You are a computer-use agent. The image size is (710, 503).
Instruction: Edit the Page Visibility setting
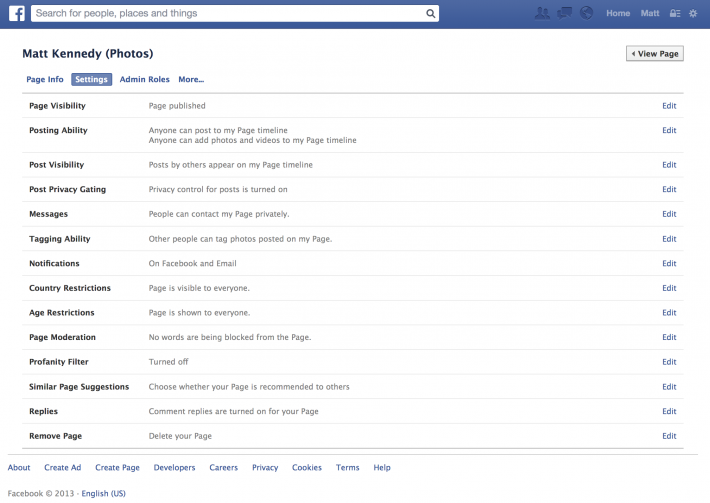[x=669, y=105]
